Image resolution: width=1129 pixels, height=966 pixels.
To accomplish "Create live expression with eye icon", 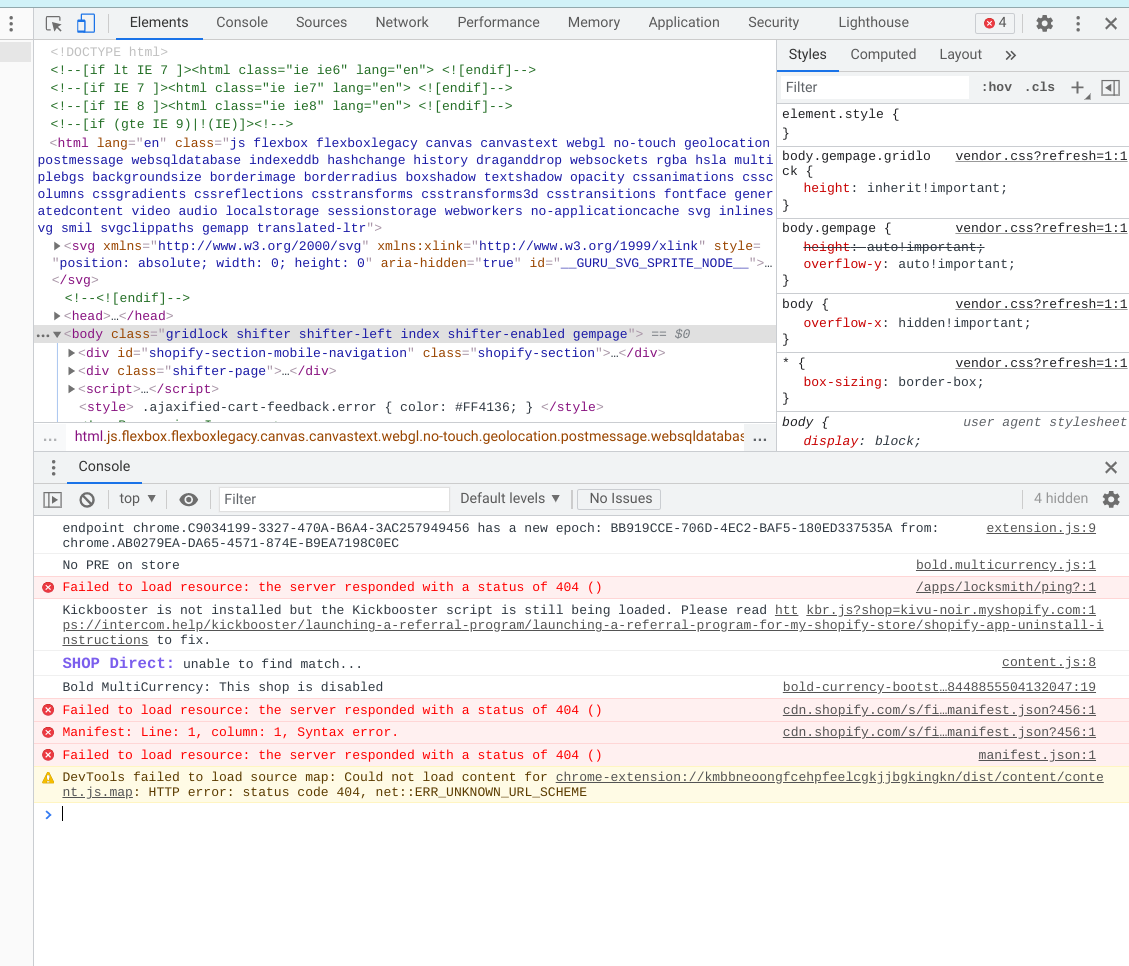I will 188,499.
